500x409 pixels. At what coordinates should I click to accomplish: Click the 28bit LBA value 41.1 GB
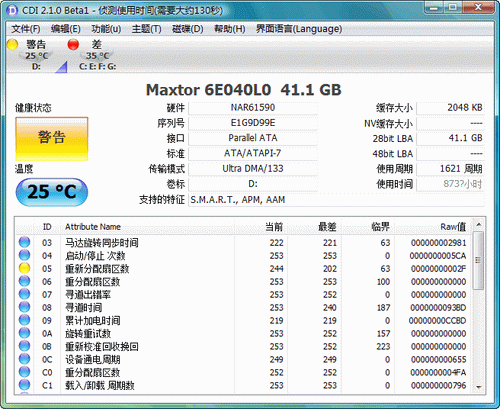pos(450,138)
